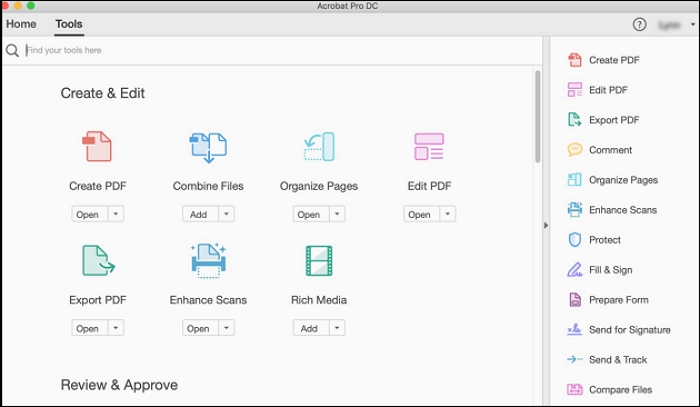Image resolution: width=700 pixels, height=407 pixels.
Task: Click Open button under Edit PDF
Action: (421, 214)
